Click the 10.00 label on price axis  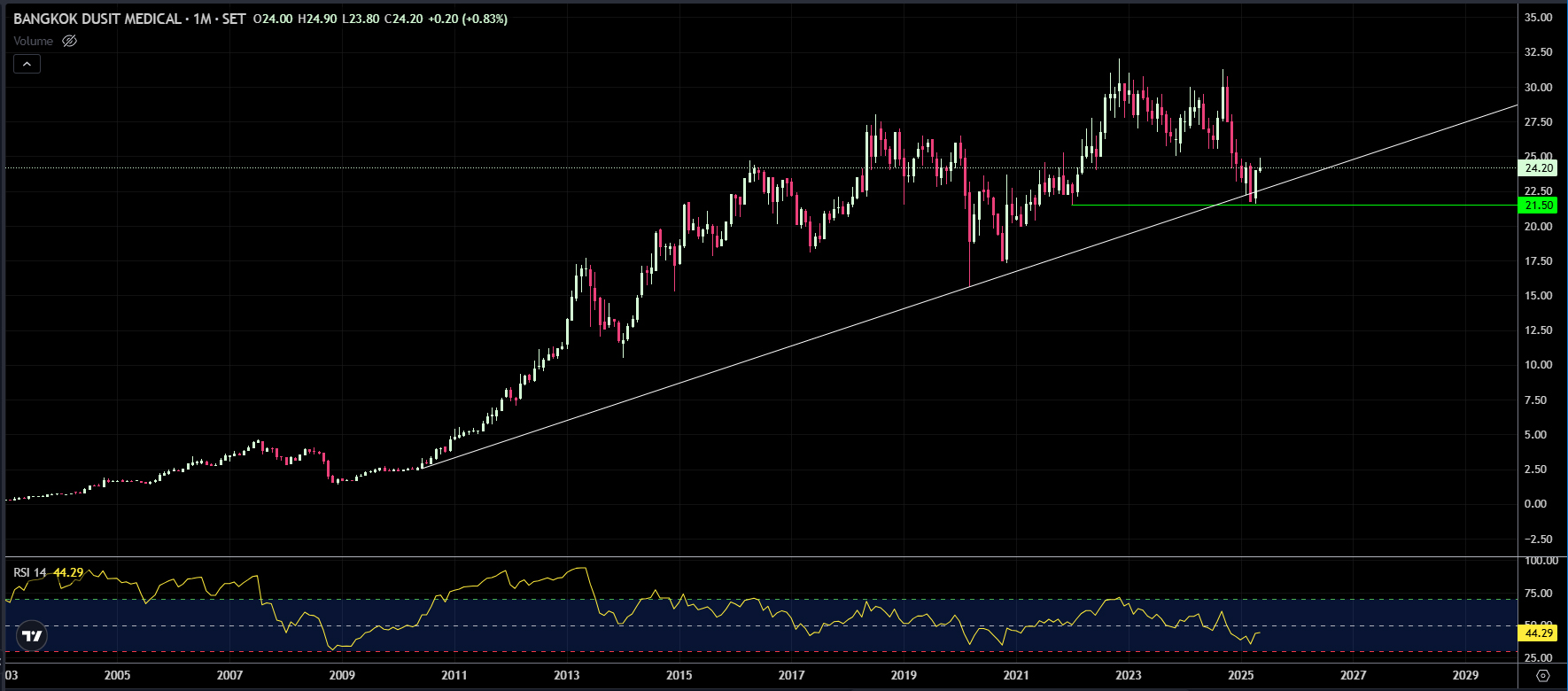coord(1538,365)
